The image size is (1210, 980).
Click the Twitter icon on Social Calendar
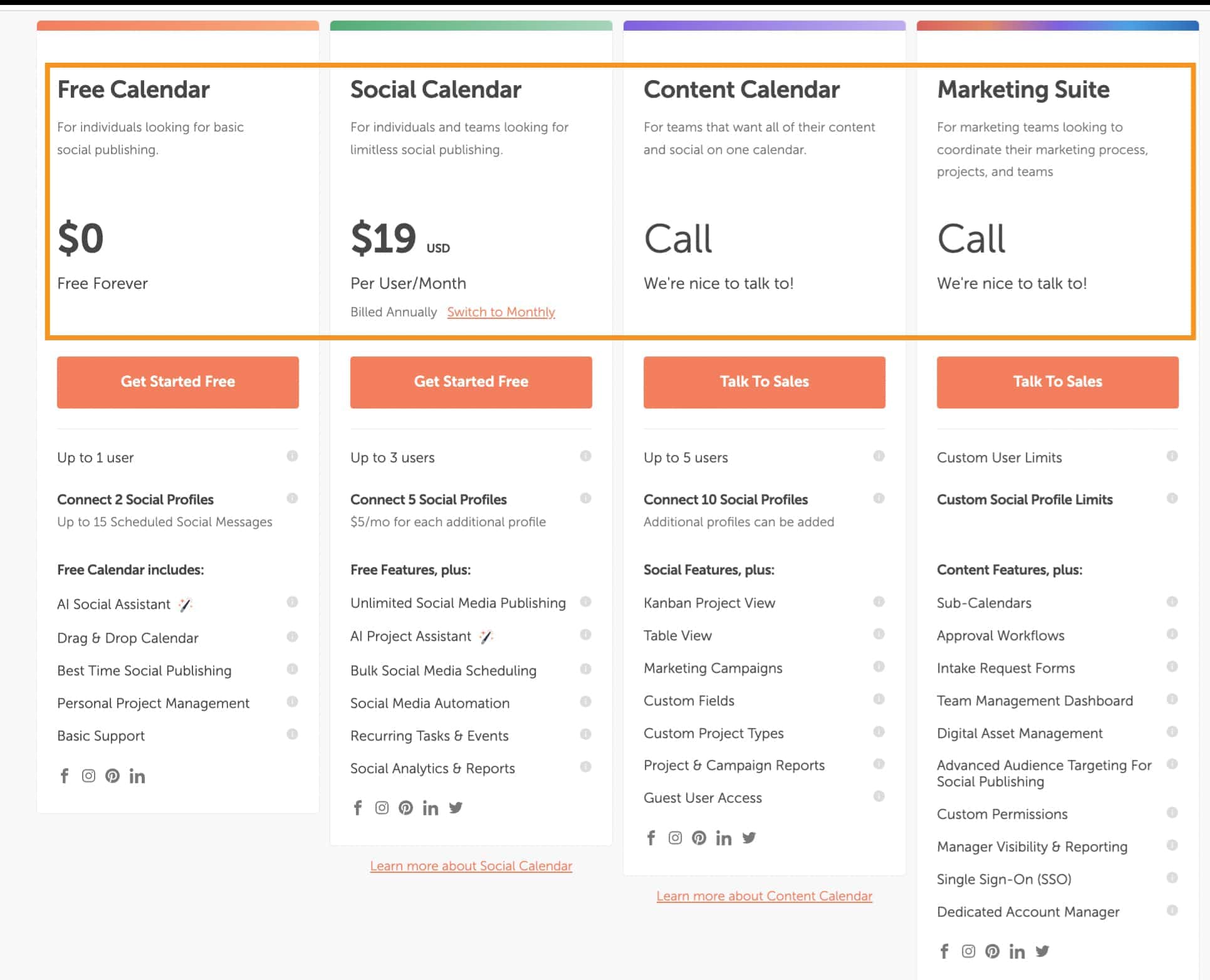coord(455,808)
